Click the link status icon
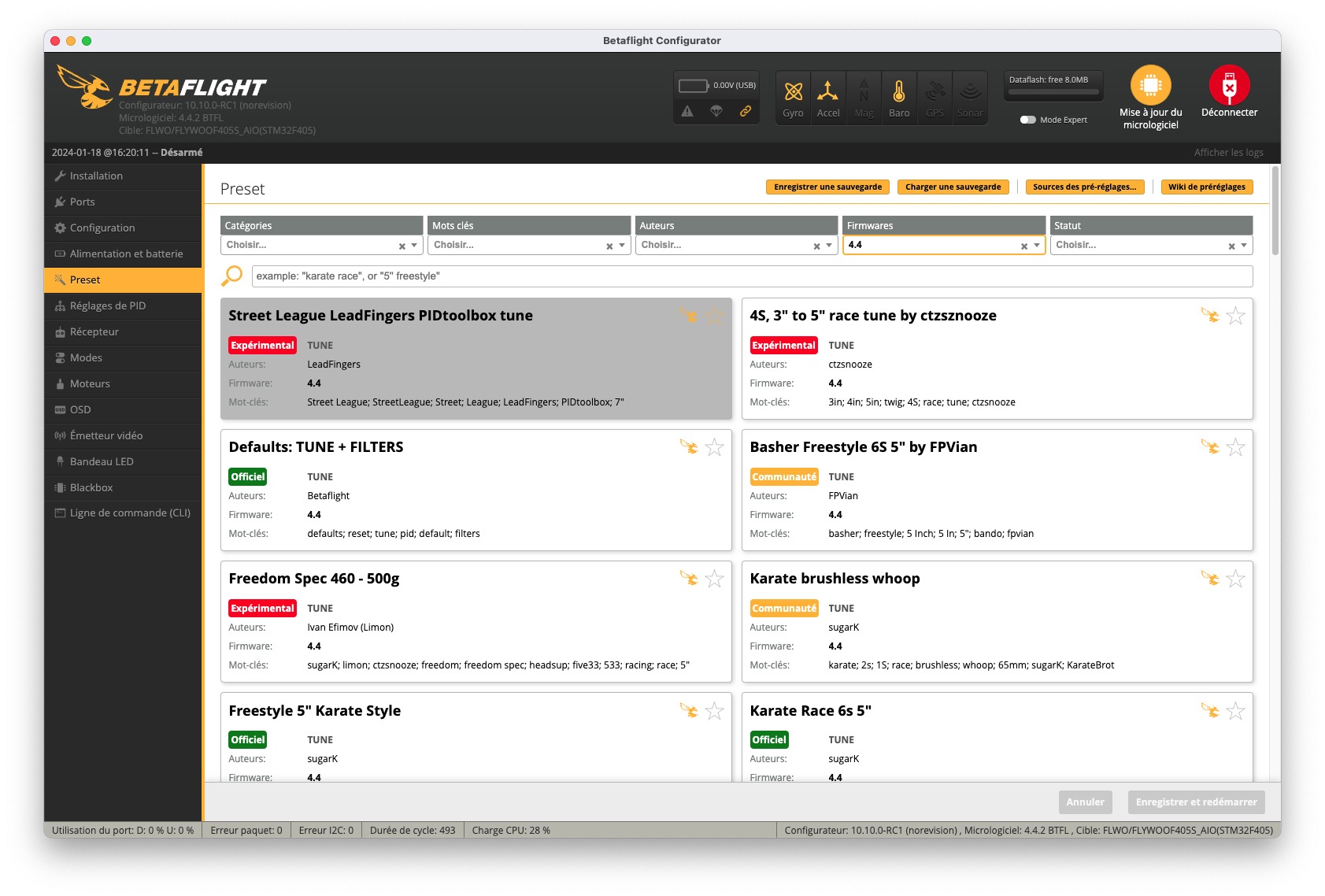 pos(745,111)
